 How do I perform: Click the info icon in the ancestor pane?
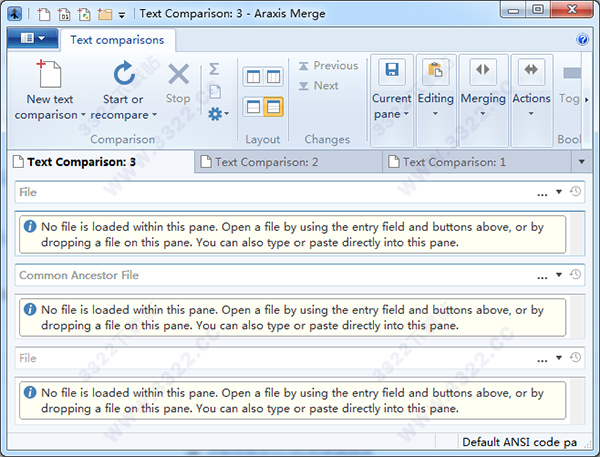click(30, 309)
